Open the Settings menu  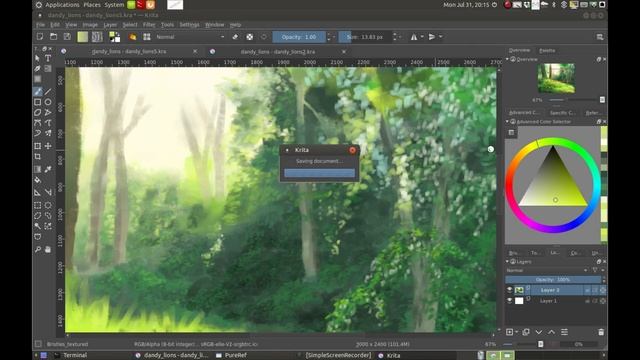[x=189, y=25]
